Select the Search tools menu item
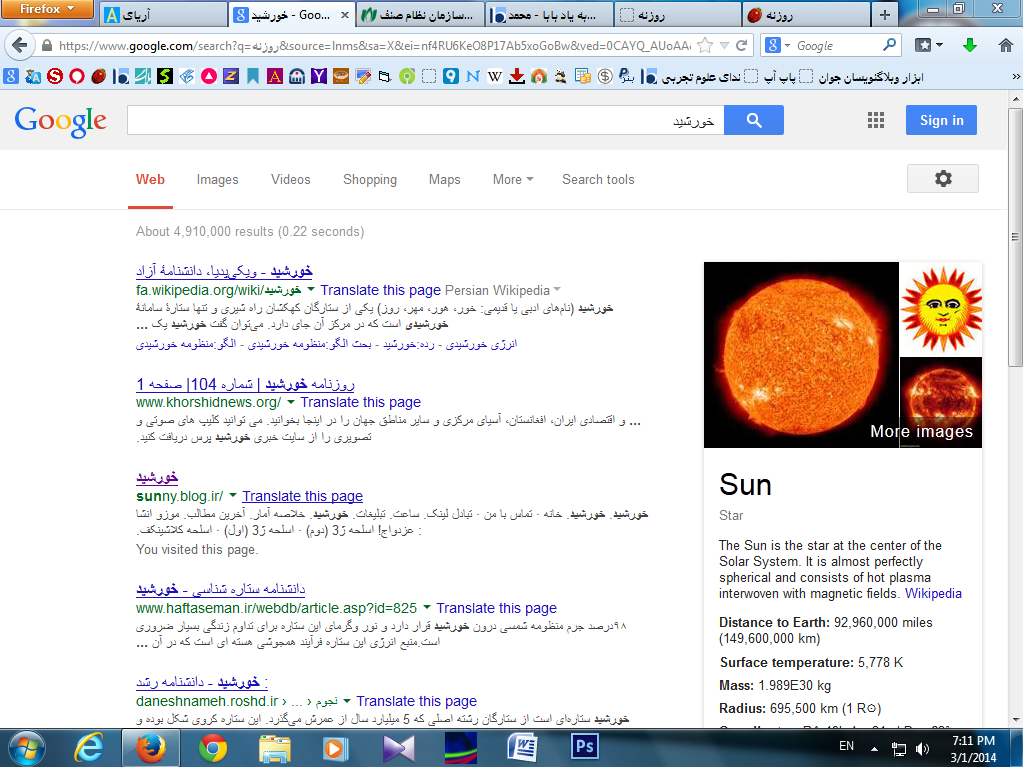The image size is (1023, 767). coord(598,180)
